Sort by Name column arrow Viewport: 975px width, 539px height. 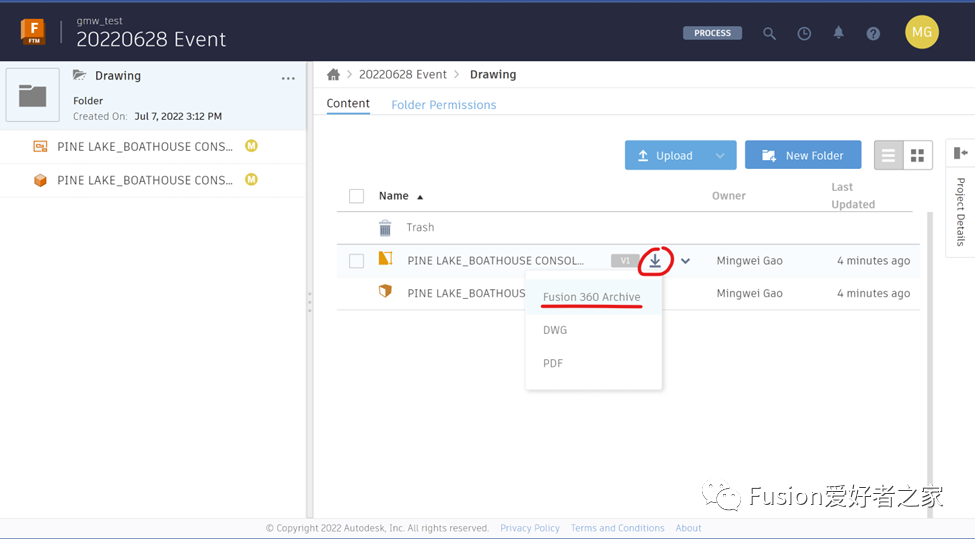[420, 197]
